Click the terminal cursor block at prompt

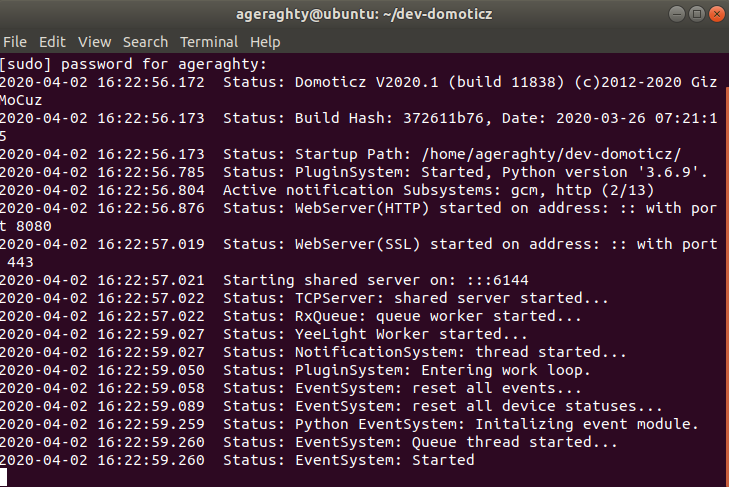point(4,478)
